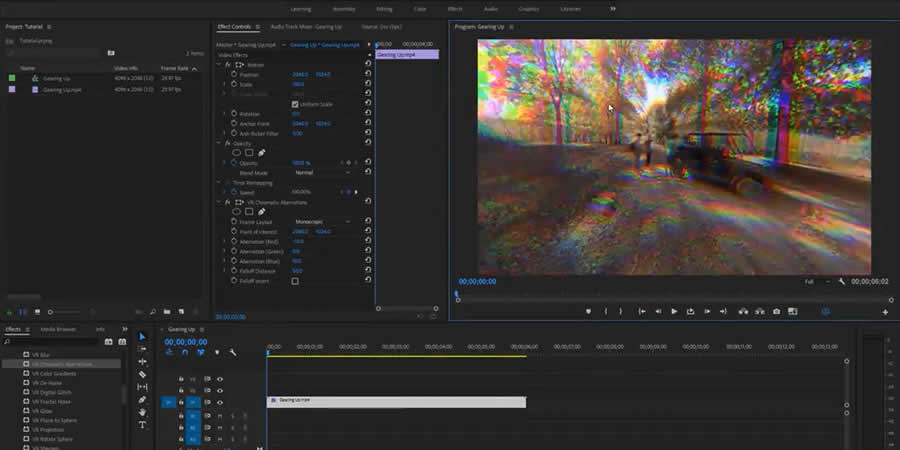
Task: Open the Frame Layout dropdown
Action: 322,221
